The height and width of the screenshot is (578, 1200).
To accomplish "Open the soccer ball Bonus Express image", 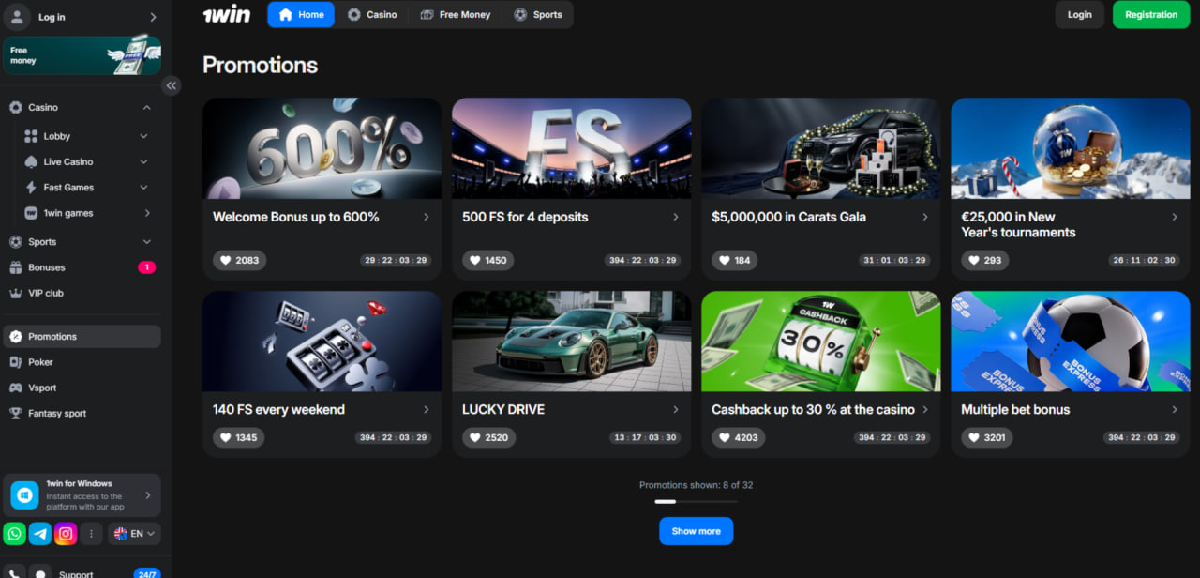I will pos(1071,341).
